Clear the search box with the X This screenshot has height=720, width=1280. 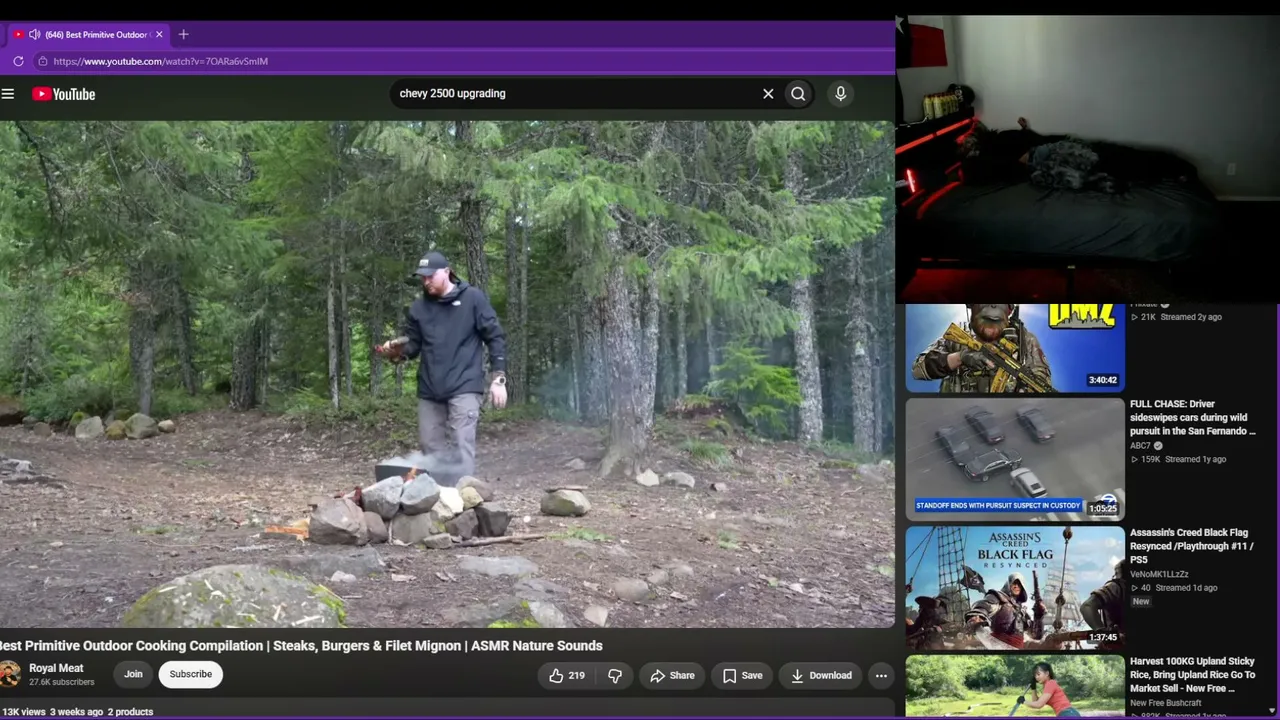(768, 94)
